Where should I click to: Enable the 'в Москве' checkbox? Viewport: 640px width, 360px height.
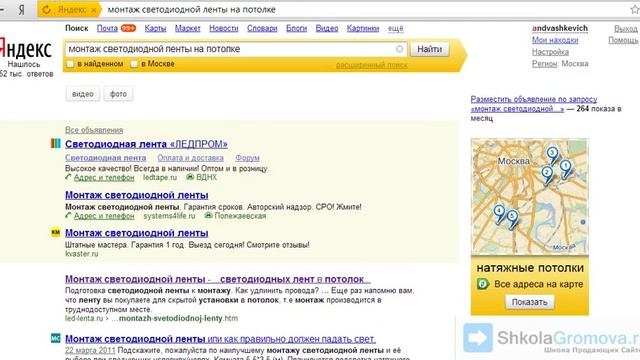[134, 64]
